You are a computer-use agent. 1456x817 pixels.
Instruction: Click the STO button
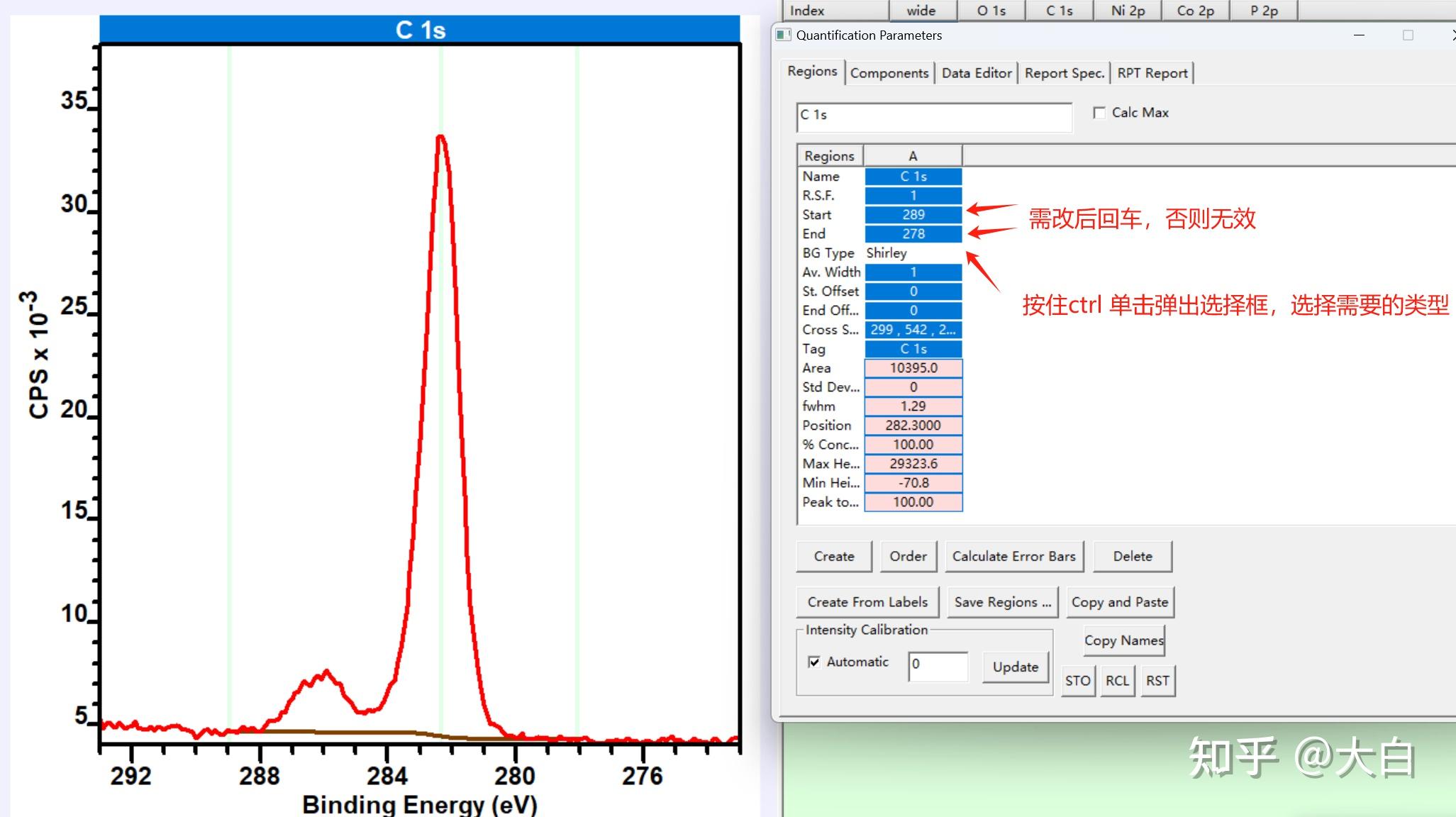1077,681
